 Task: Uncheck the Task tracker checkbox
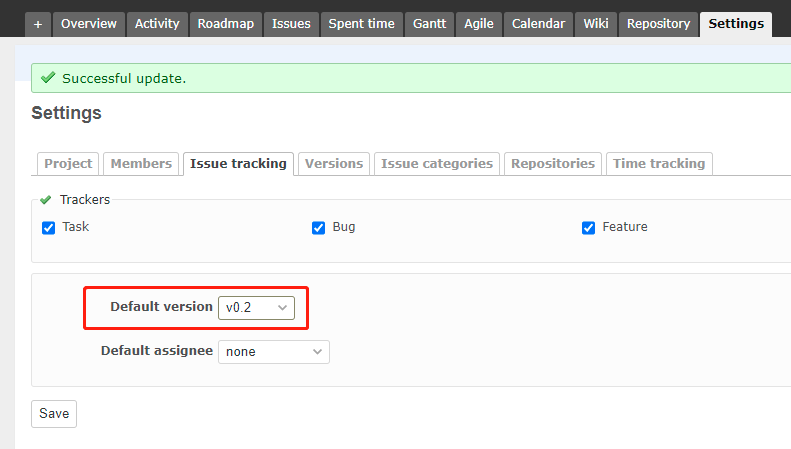point(48,228)
